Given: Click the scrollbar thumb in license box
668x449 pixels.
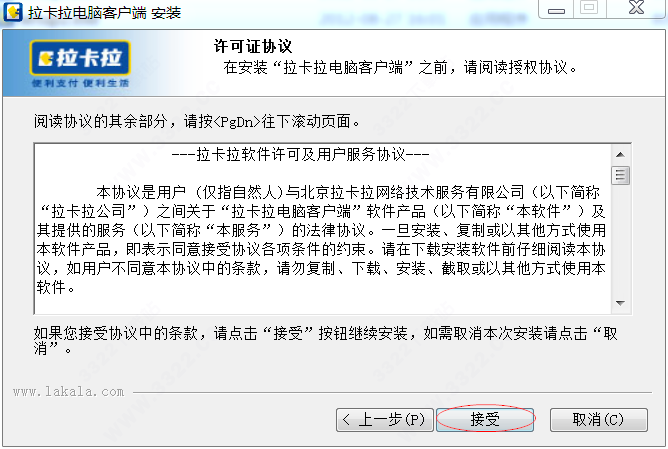Looking at the screenshot, I should pos(620,175).
